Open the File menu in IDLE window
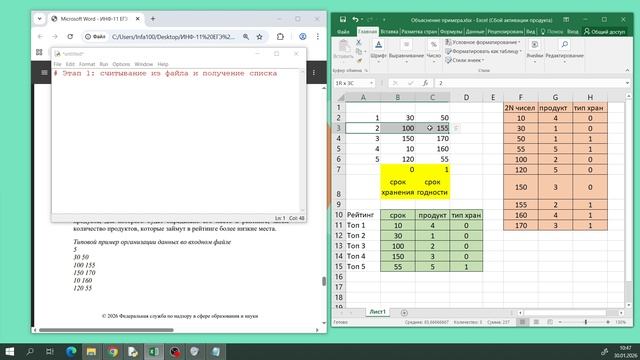 point(57,64)
